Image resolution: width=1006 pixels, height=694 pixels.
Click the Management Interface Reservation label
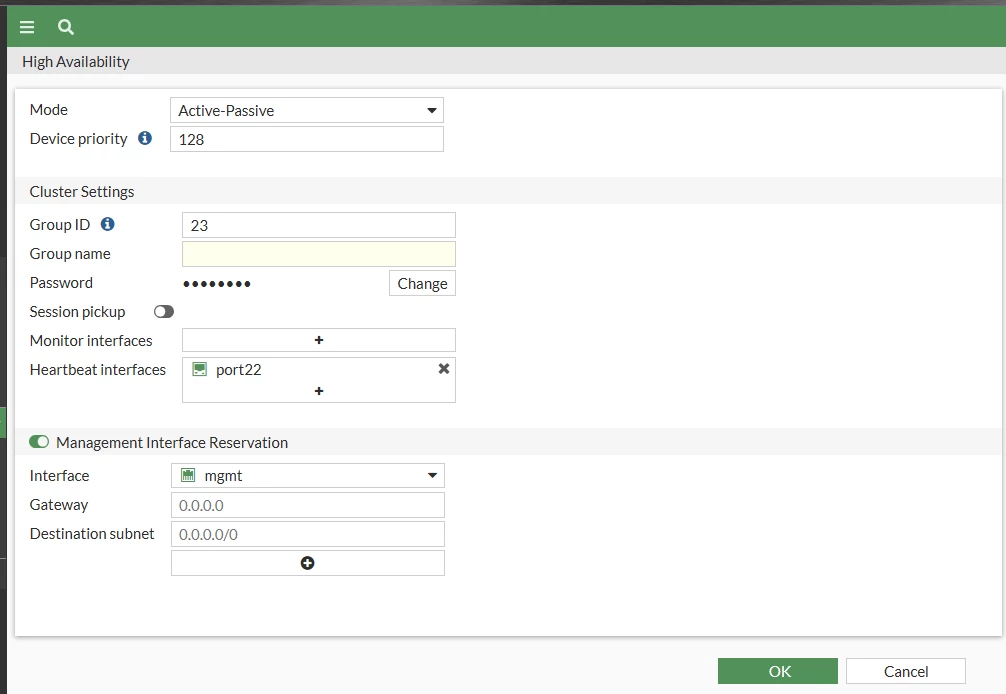(172, 443)
